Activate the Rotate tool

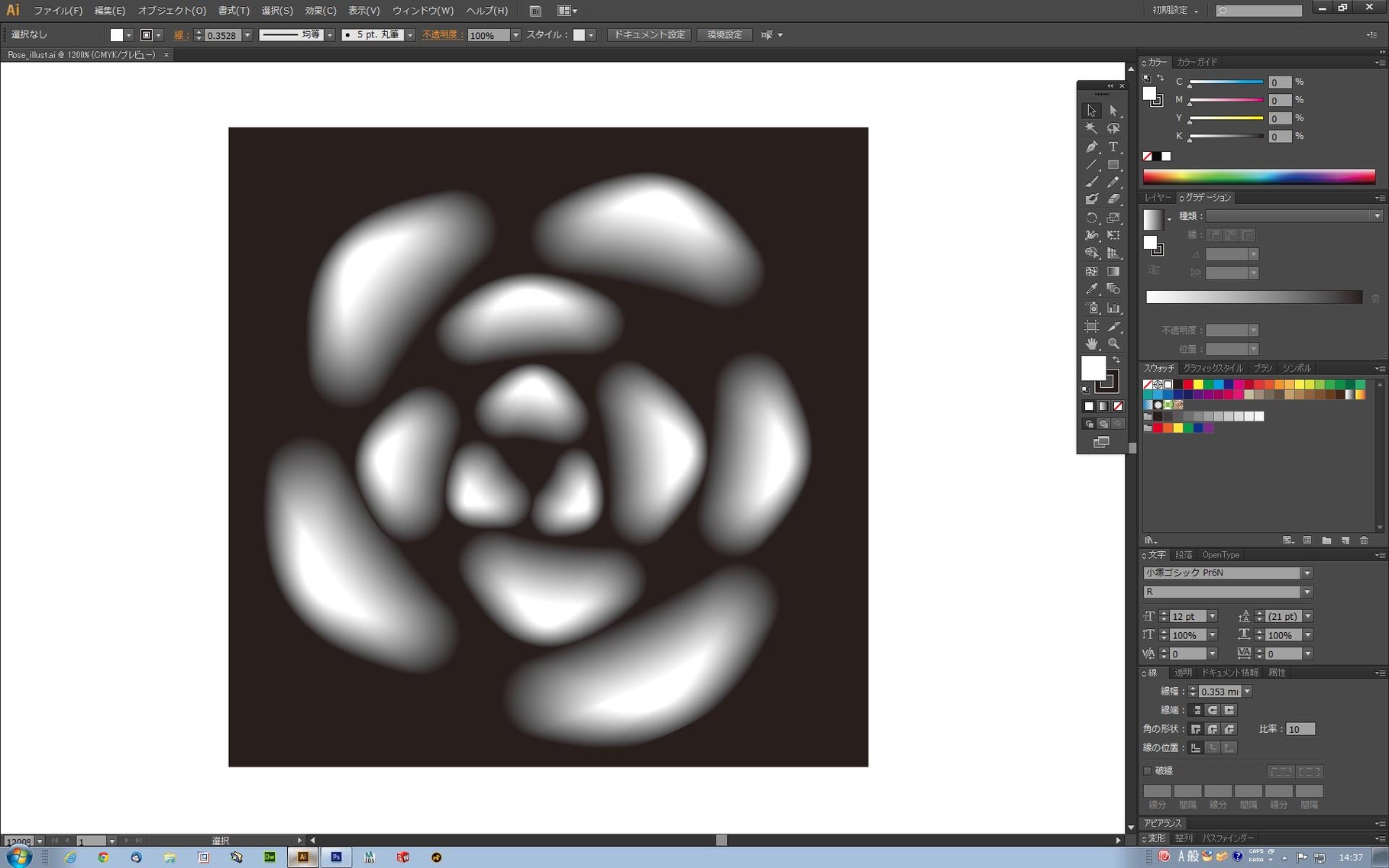point(1091,218)
